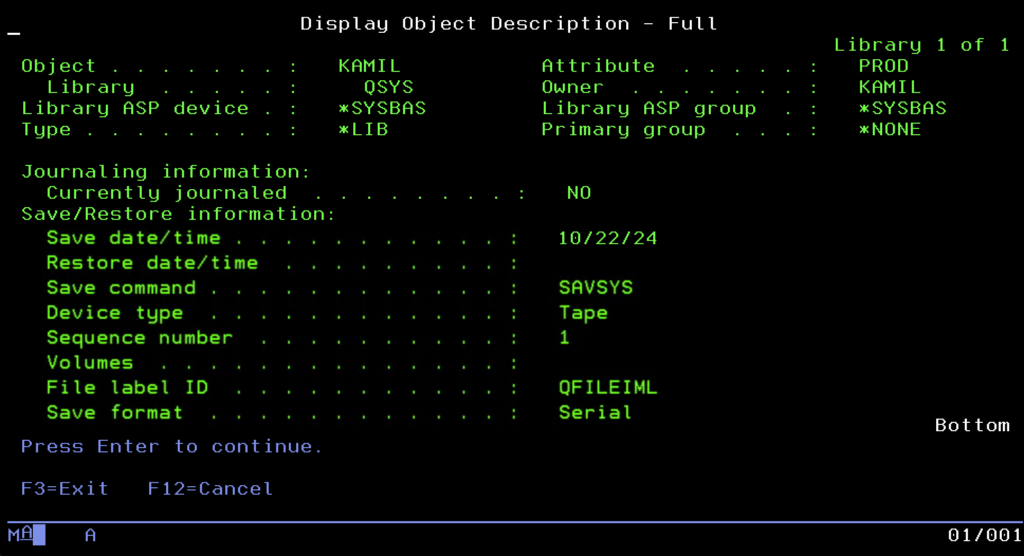The image size is (1024, 556).
Task: Click the Owner value KAMIL
Action: click(890, 88)
